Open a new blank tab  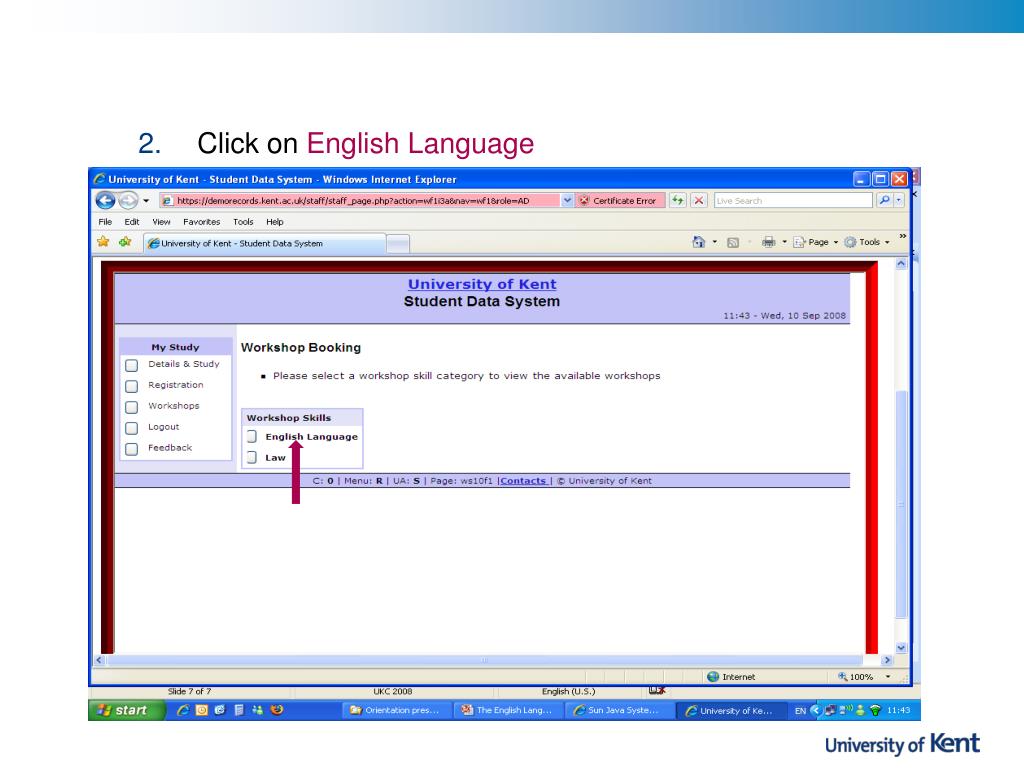click(398, 244)
